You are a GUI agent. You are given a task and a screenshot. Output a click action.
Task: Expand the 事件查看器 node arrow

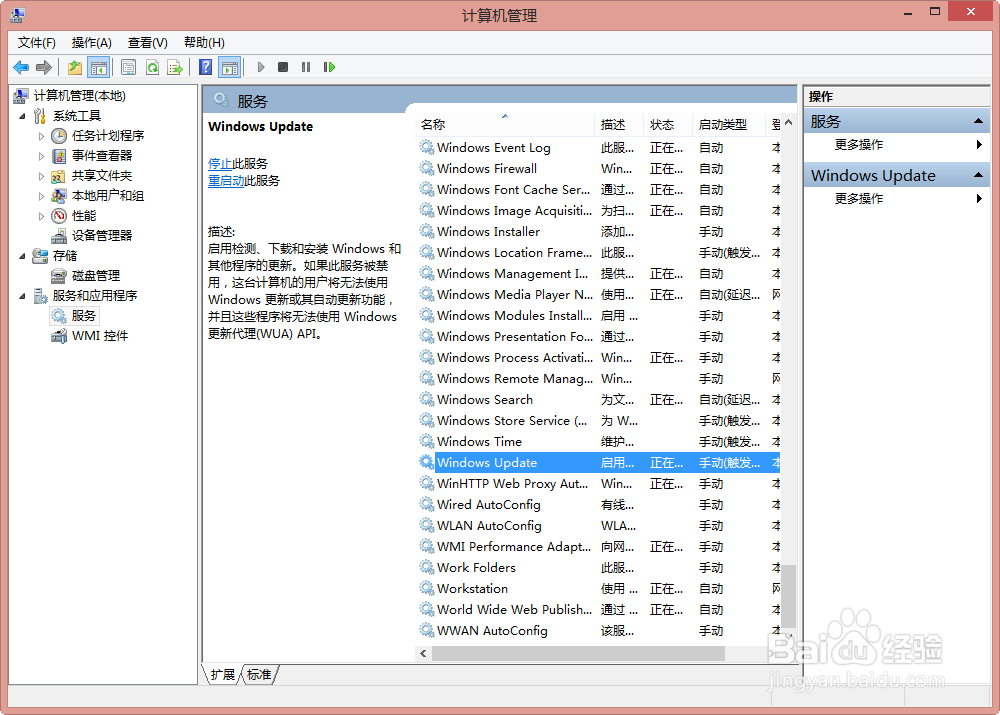point(41,156)
